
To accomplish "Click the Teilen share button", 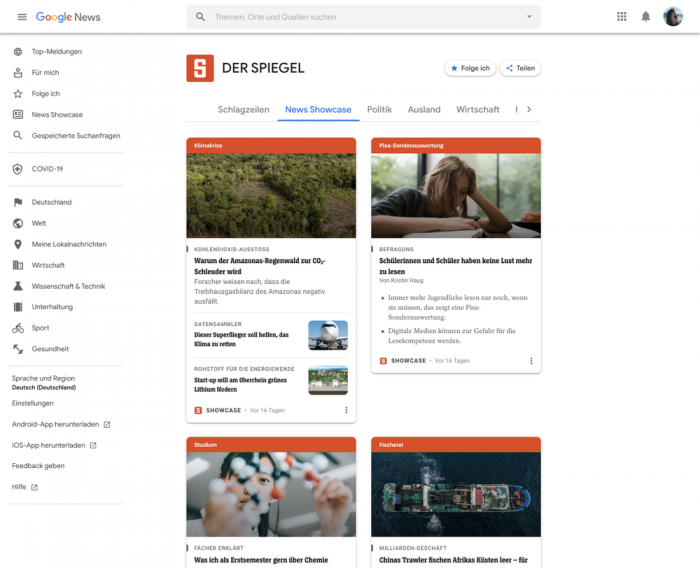I will pos(520,68).
